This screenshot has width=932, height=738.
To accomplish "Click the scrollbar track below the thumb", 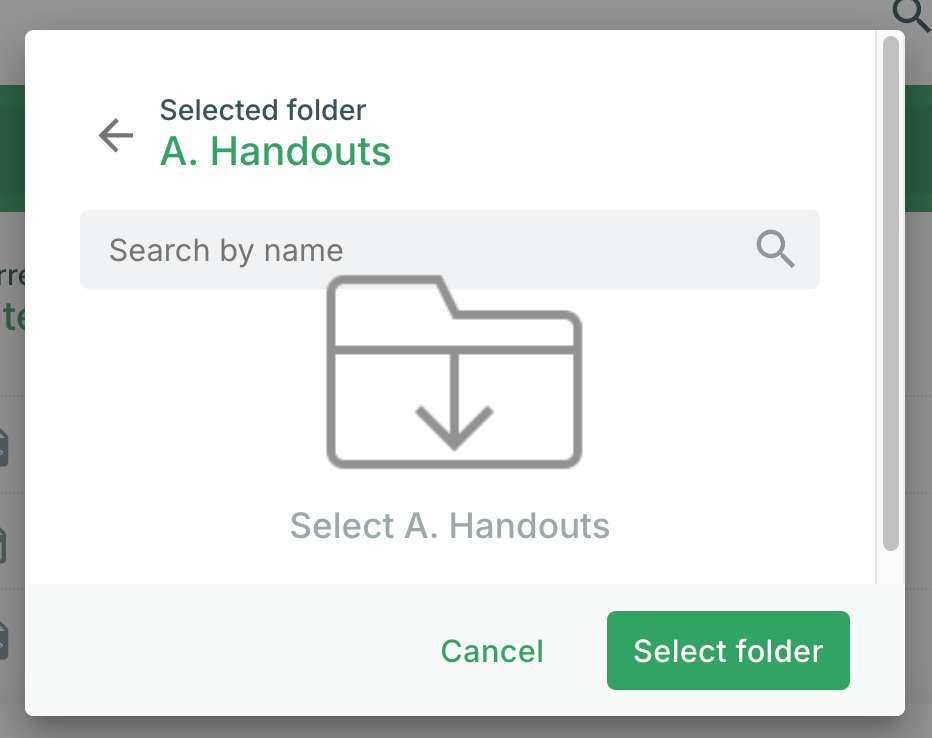I will tap(890, 566).
